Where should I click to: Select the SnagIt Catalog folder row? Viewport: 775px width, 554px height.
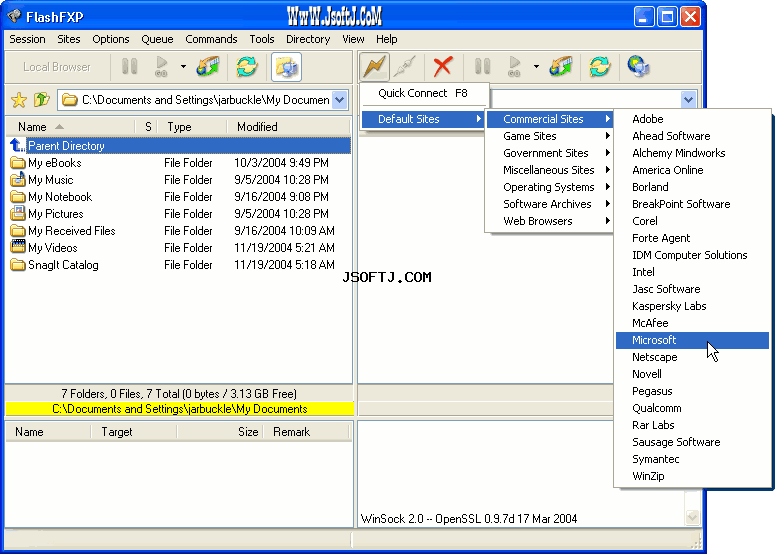click(x=178, y=264)
